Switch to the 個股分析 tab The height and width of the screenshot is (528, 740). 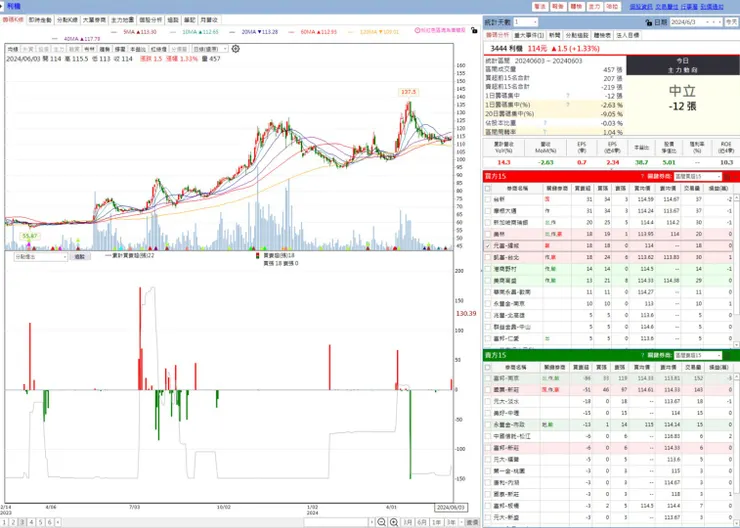tap(151, 20)
